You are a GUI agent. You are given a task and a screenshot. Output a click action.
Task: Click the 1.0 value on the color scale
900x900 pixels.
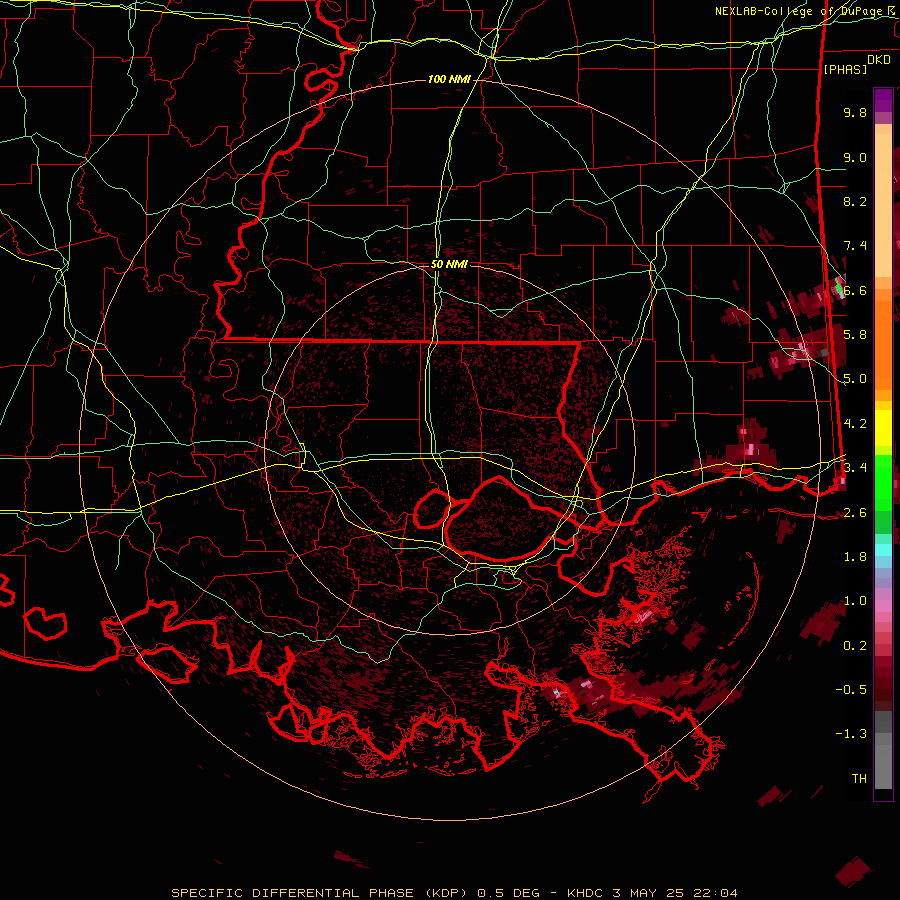pyautogui.click(x=855, y=601)
